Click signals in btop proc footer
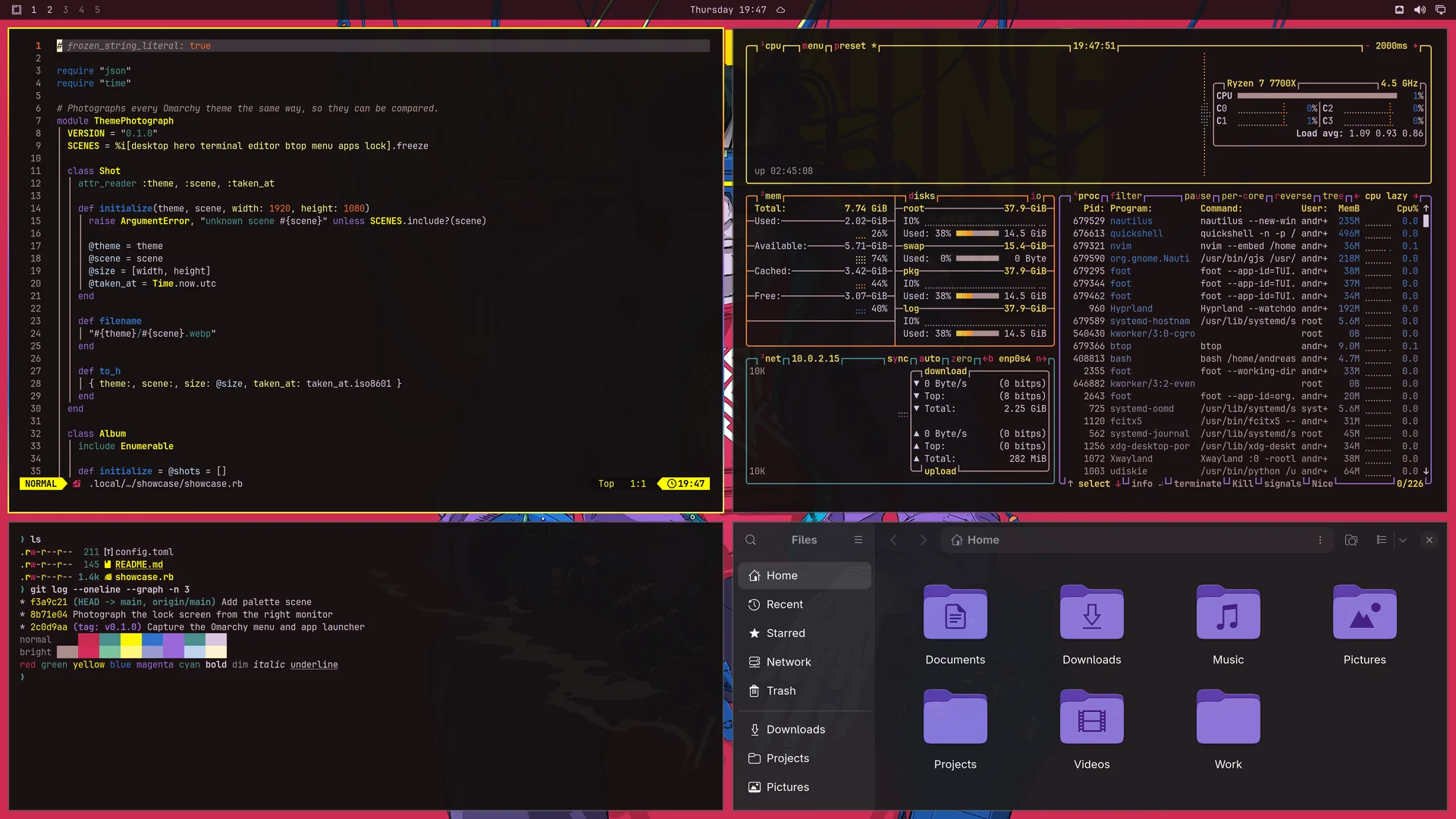Screen dimensions: 1456x819 pos(1282,484)
